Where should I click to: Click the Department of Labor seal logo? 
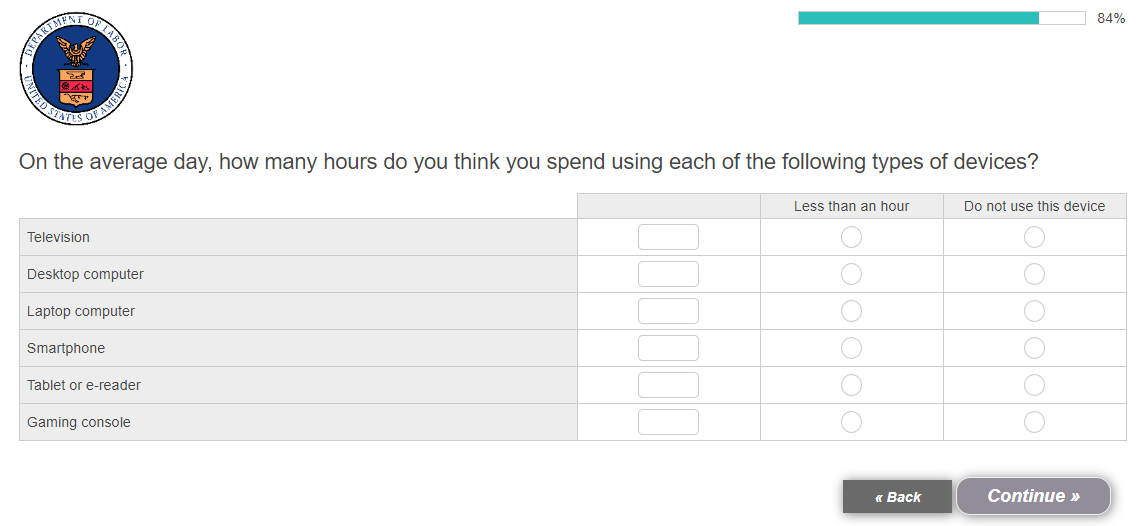76,69
